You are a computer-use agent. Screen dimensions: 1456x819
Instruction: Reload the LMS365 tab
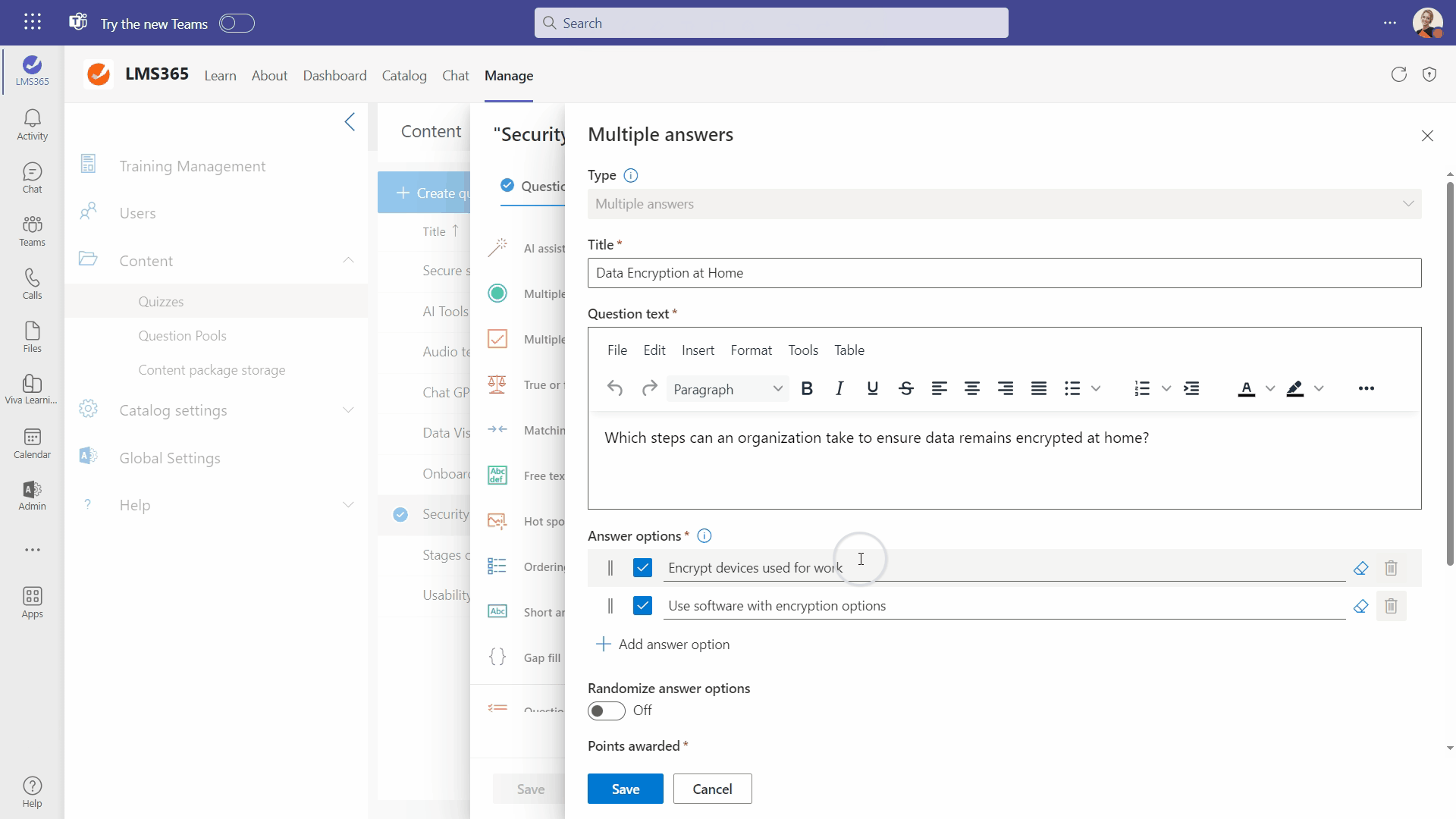(x=1399, y=74)
